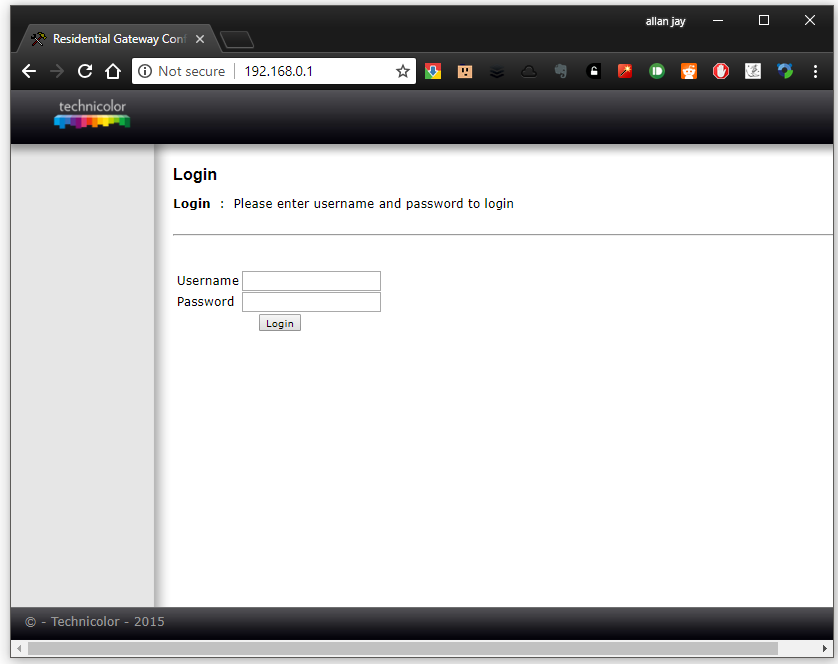Viewport: 838px width, 664px height.
Task: Open the Chrome download extension icon
Action: pos(433,71)
